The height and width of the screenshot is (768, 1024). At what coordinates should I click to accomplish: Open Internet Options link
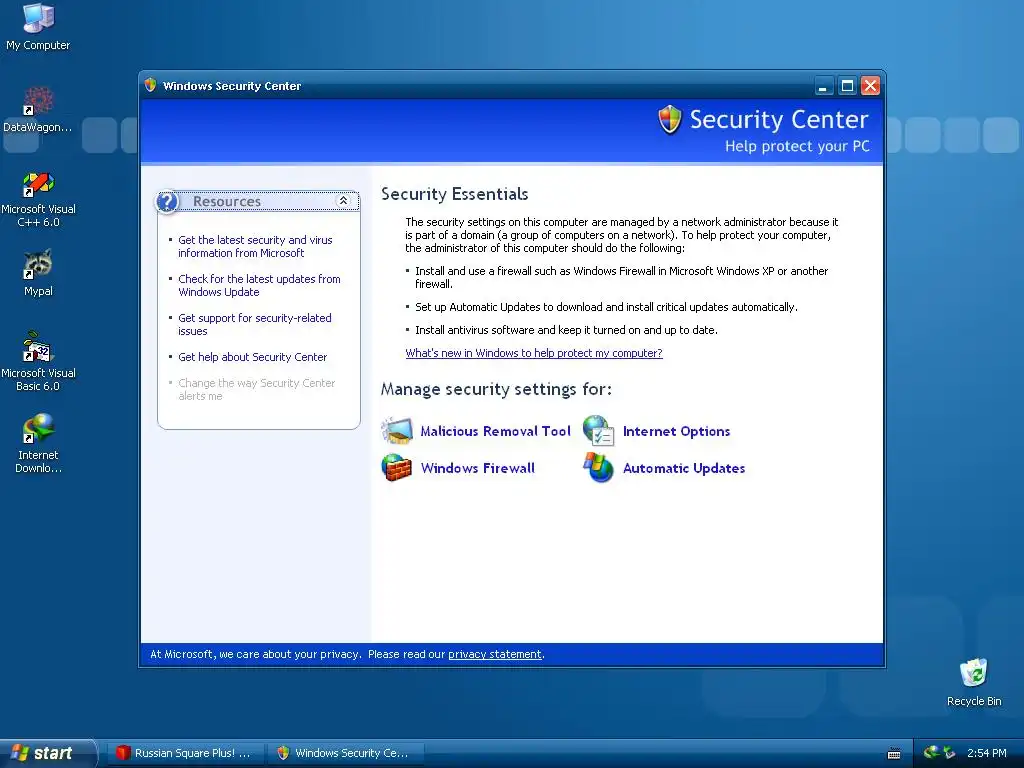pos(677,431)
